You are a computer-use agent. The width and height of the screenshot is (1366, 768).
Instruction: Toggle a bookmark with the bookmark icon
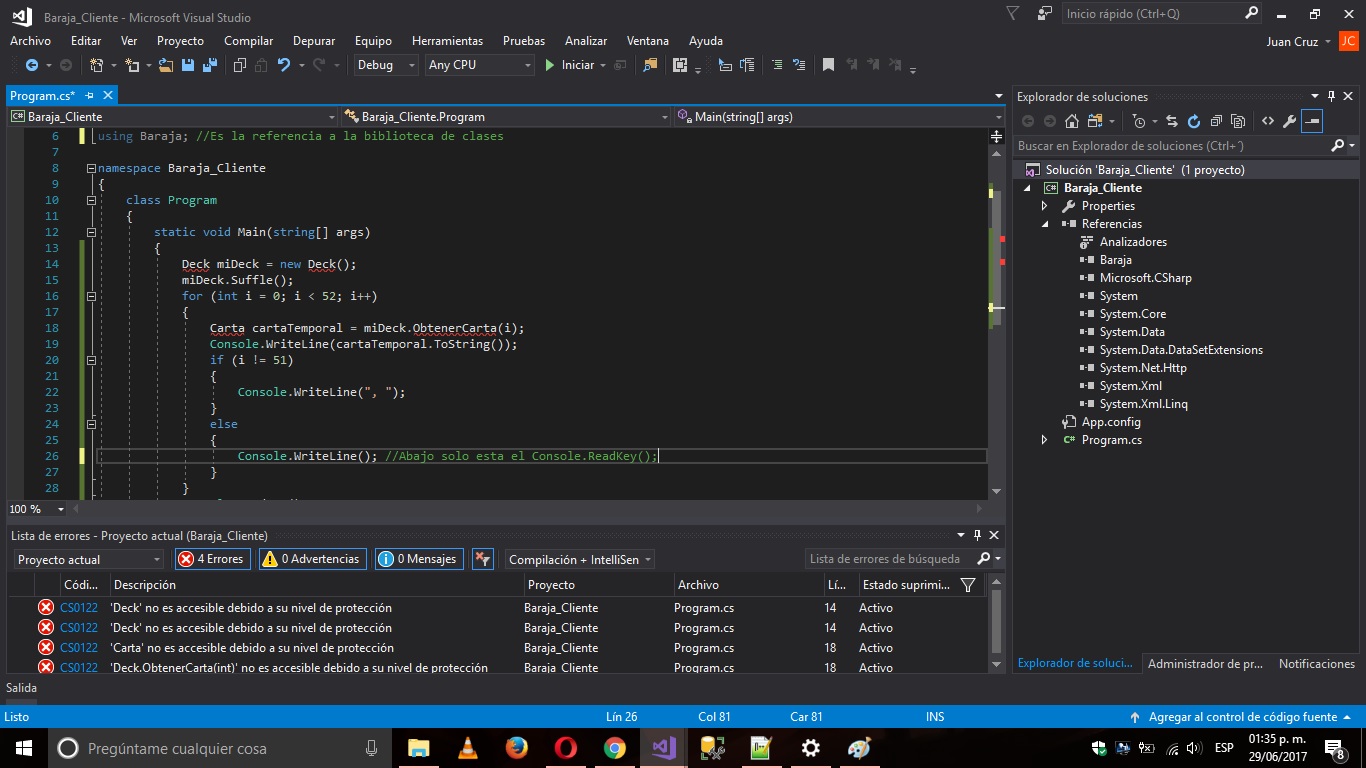(828, 65)
